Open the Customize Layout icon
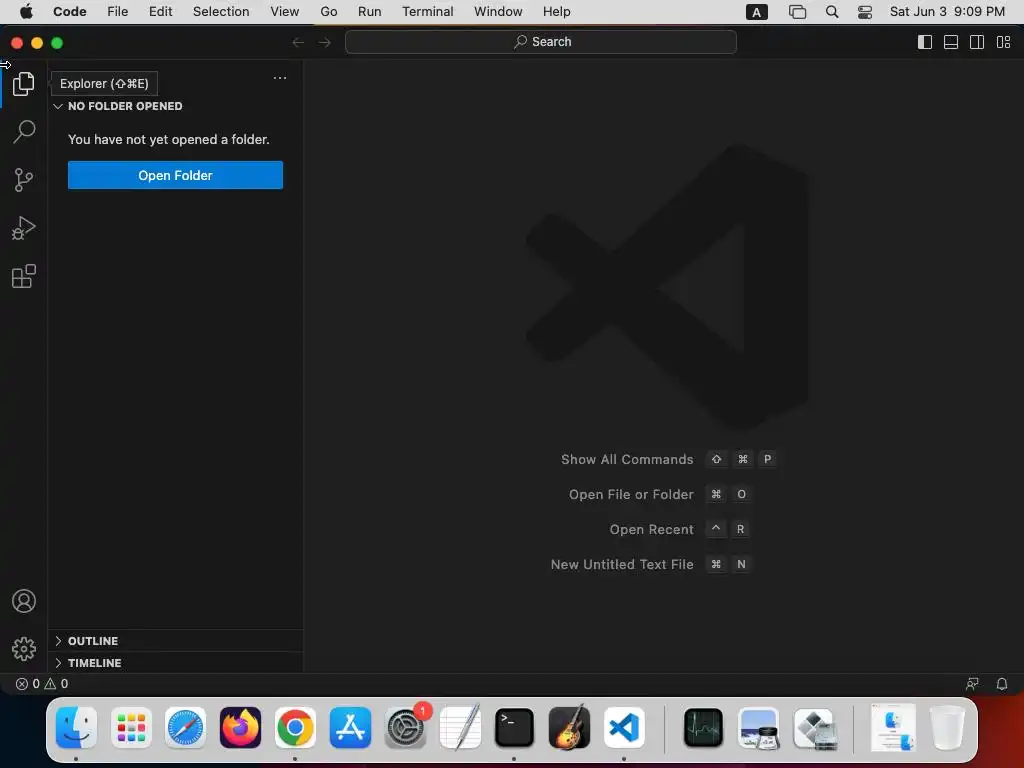Viewport: 1024px width, 768px height. click(1003, 42)
